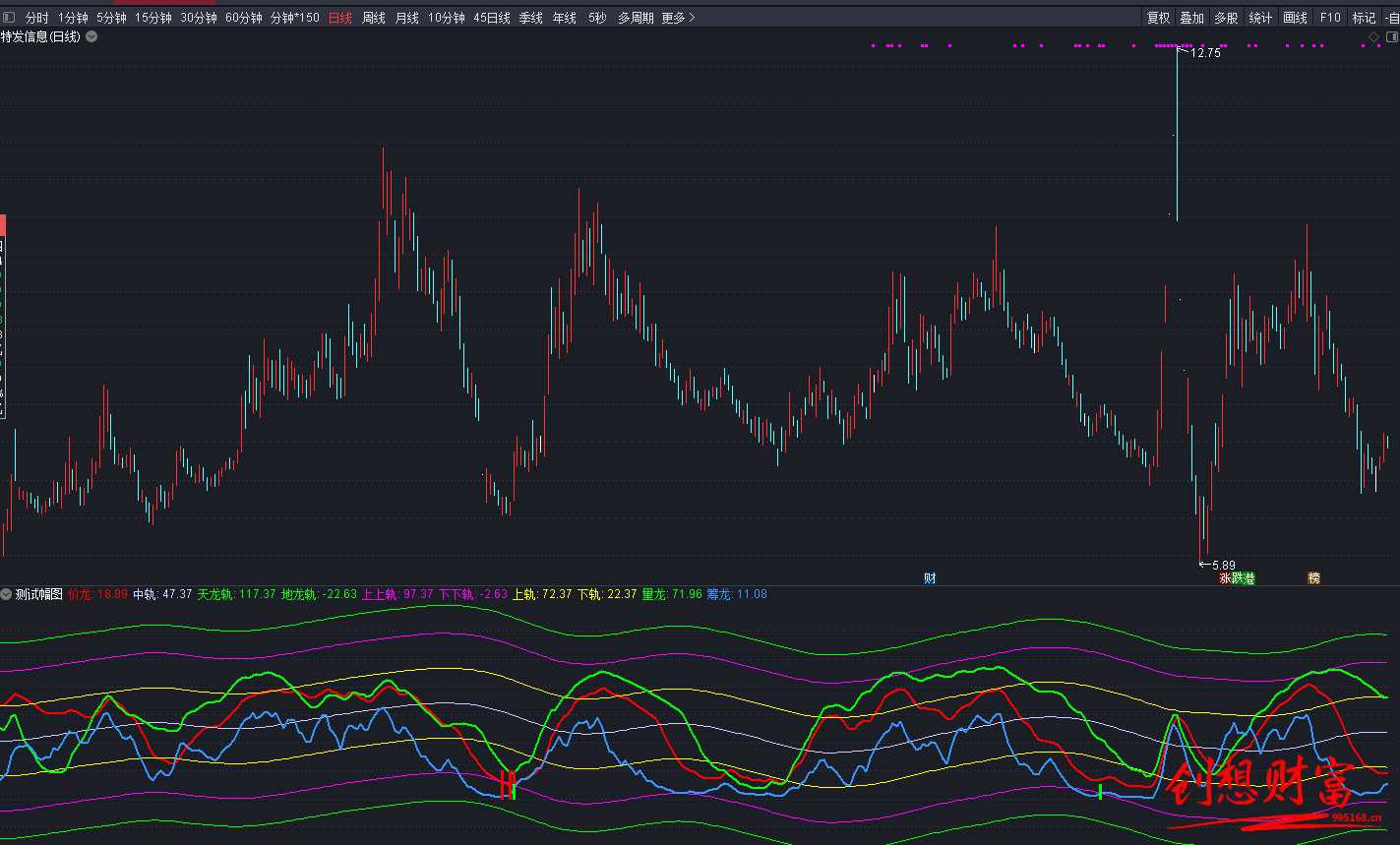Open the 画线 drawing tools
Image resolution: width=1400 pixels, height=845 pixels.
pyautogui.click(x=1295, y=18)
